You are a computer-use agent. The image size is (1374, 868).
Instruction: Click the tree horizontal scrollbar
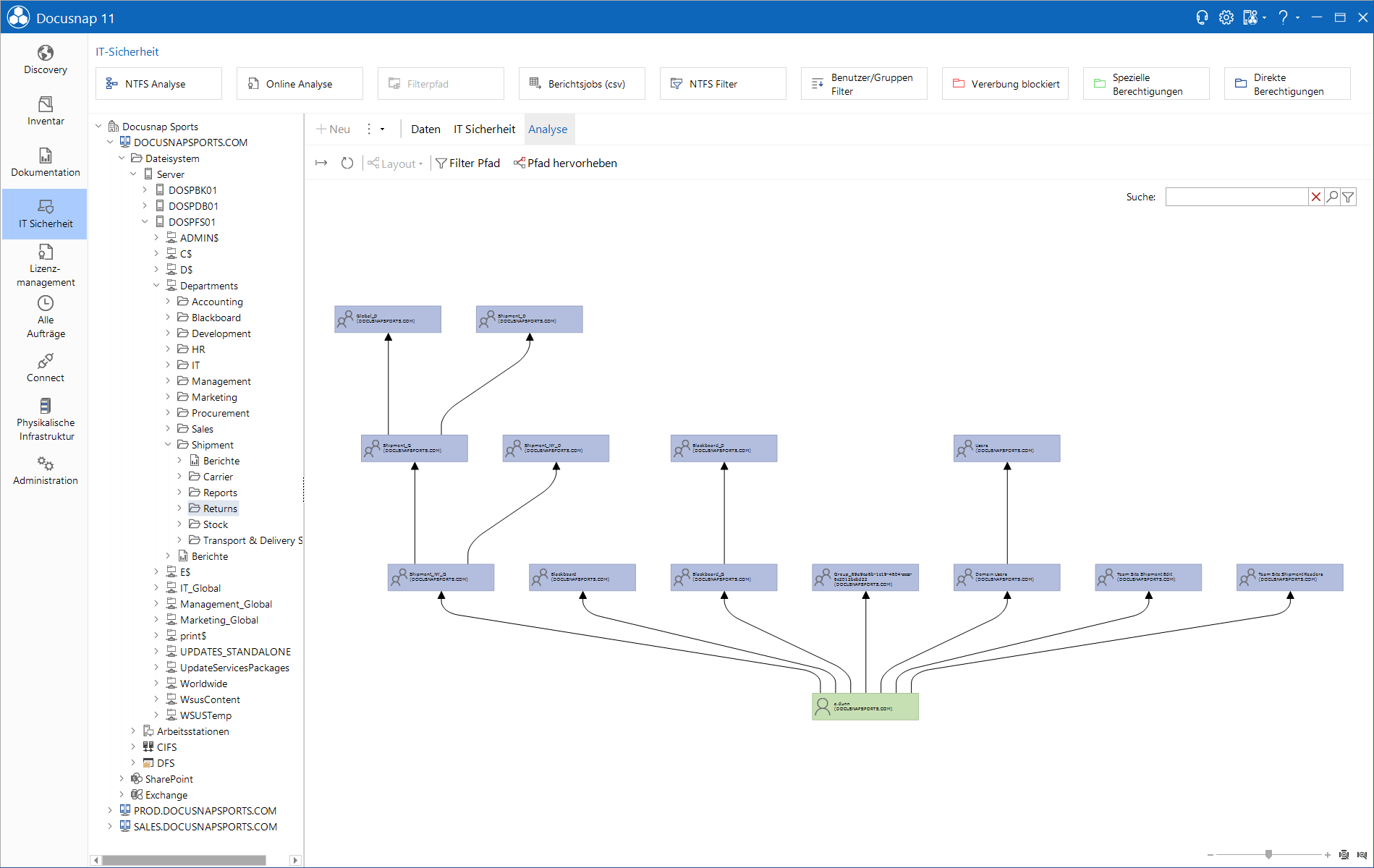184,860
